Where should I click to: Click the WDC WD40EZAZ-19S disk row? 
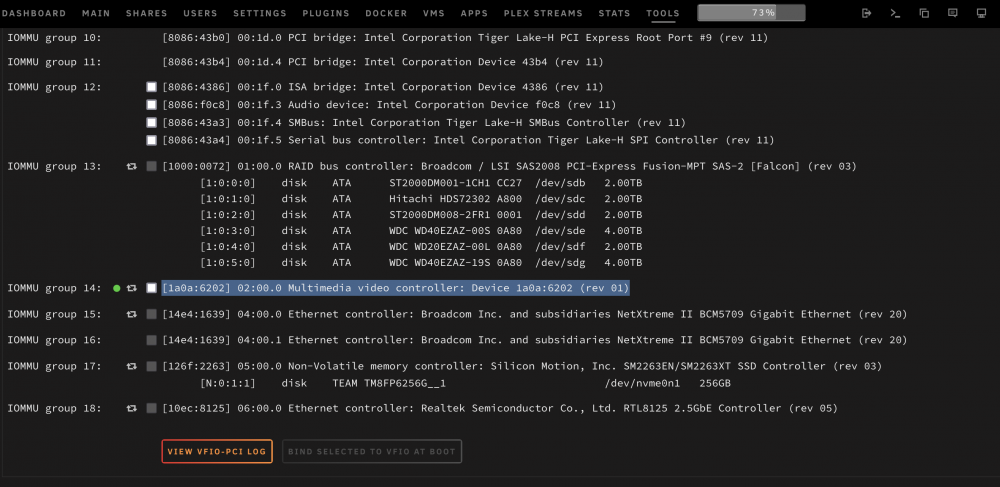[x=421, y=263]
